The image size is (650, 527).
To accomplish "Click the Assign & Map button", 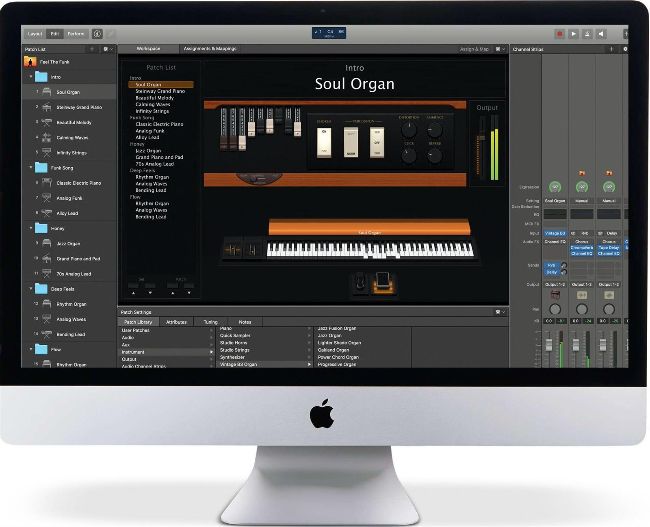I will click(x=474, y=48).
